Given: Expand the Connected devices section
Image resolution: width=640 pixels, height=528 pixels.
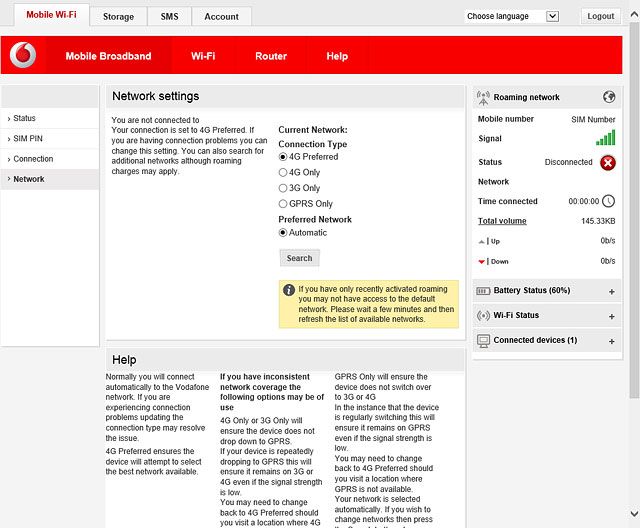Looking at the screenshot, I should 611,342.
